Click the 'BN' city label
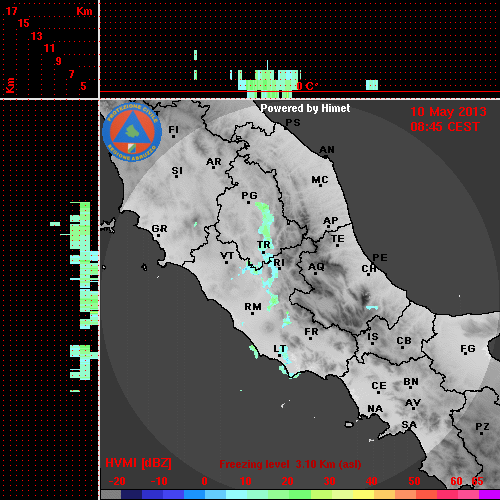 tap(411, 382)
